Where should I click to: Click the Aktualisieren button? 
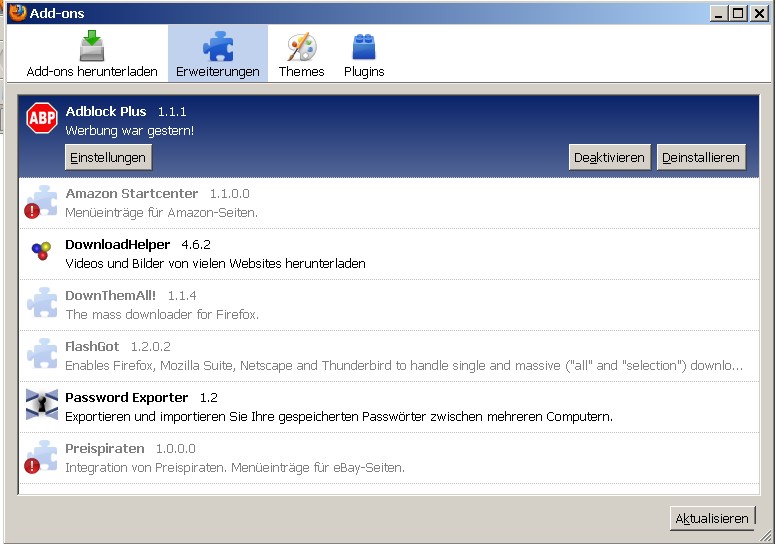click(712, 518)
